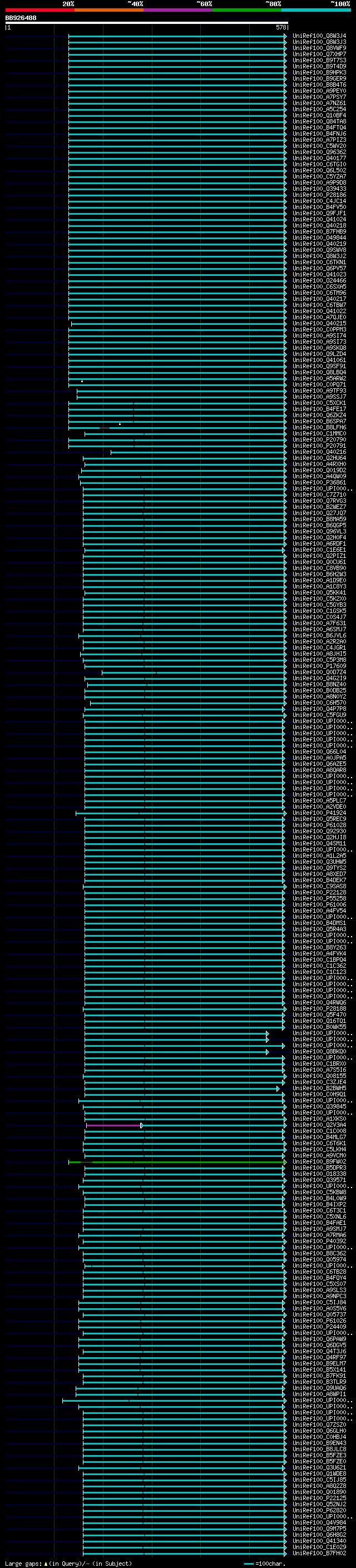The height and width of the screenshot is (1568, 356).
Task: Select subject label UniRef100_A7QJE0
Action: tap(319, 317)
